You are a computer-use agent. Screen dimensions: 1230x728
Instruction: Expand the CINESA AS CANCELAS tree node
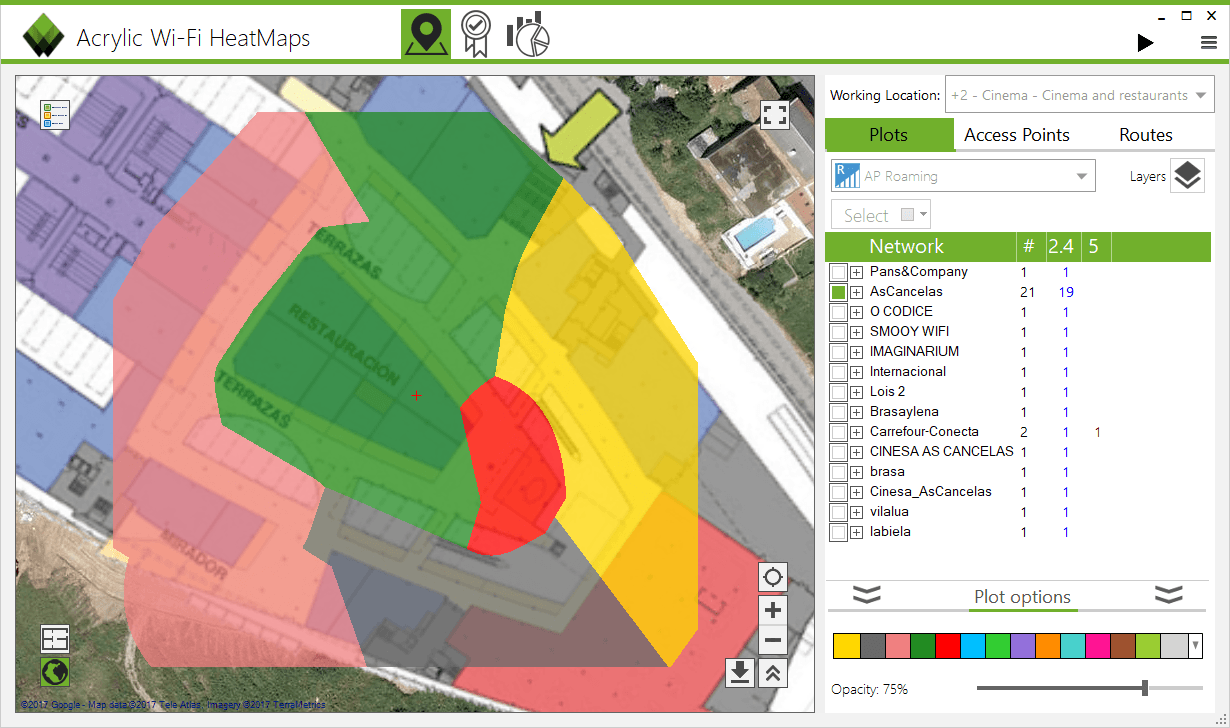pyautogui.click(x=857, y=452)
